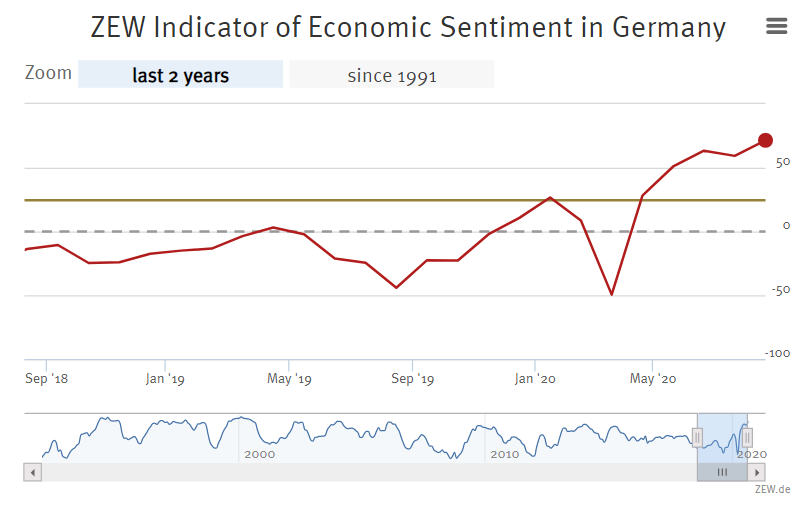810x506 pixels.
Task: Select the 'since 1991' zoom range
Action: coord(391,75)
